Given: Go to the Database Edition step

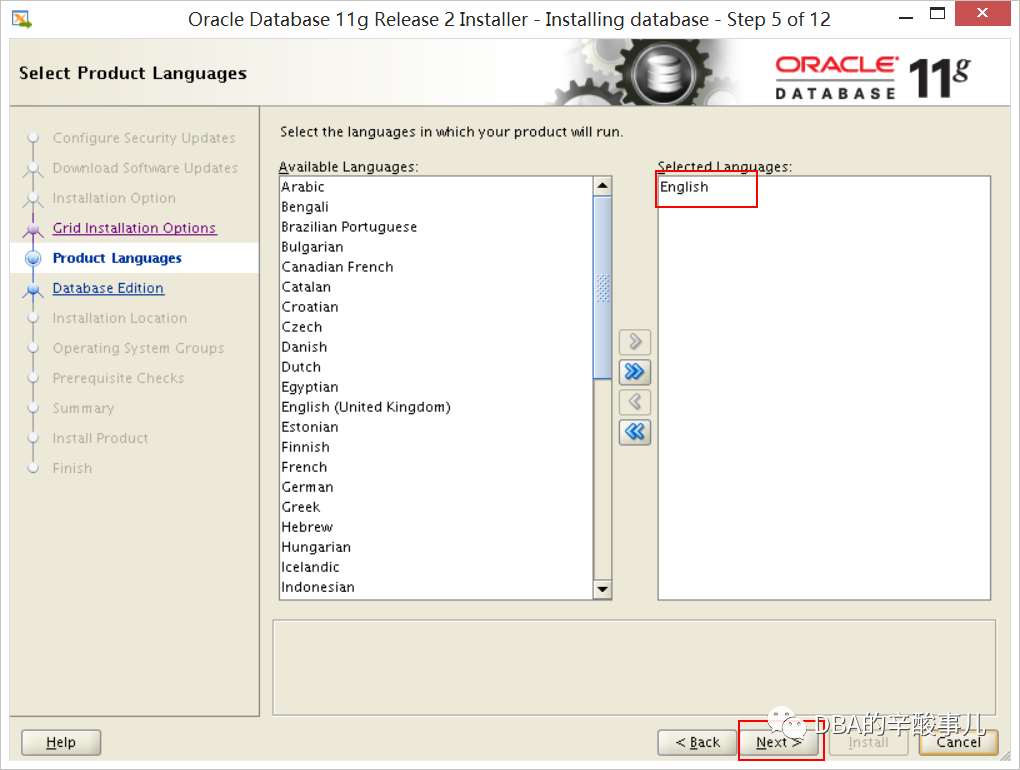Looking at the screenshot, I should 108,288.
